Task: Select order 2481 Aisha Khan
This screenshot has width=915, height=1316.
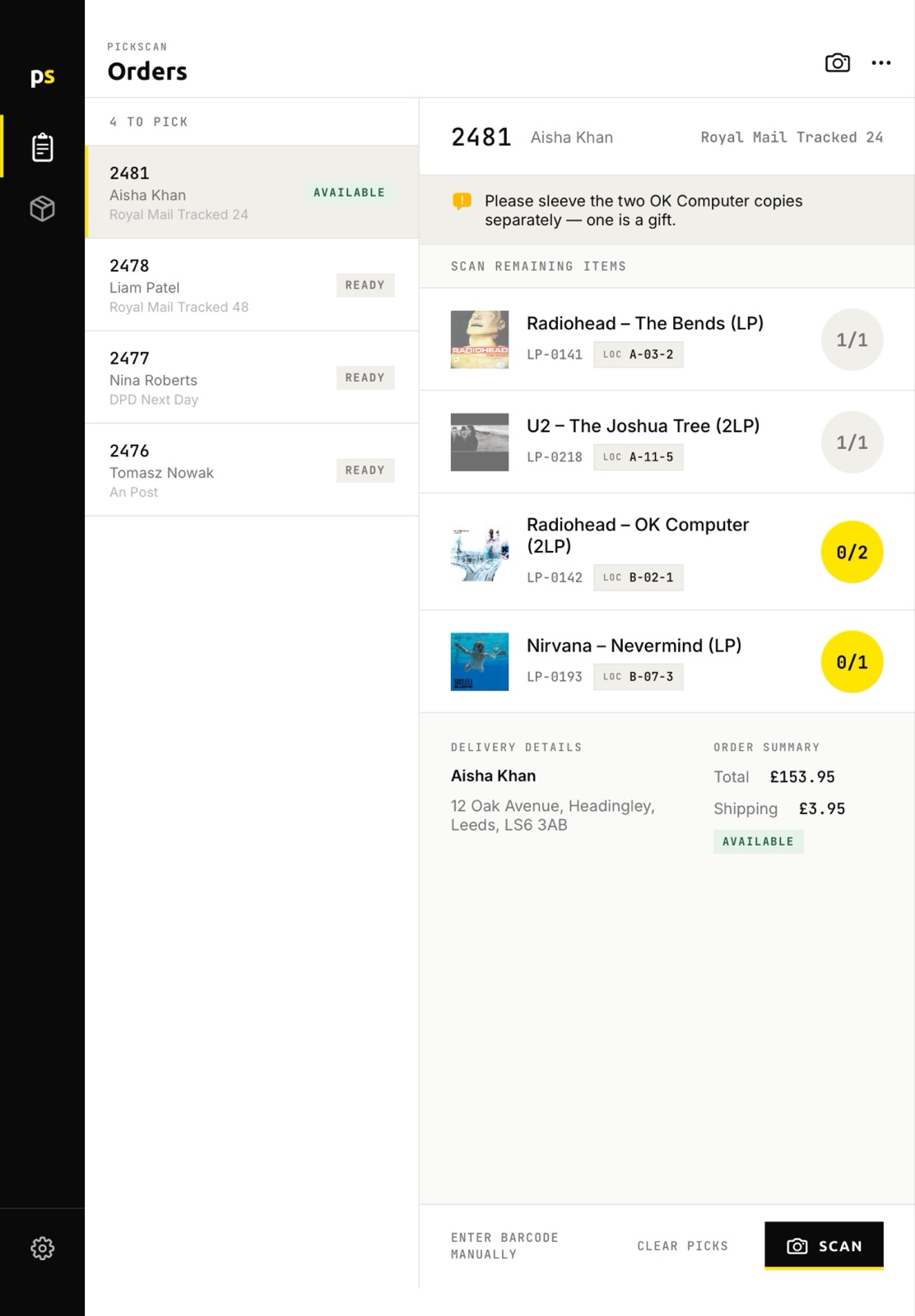Action: tap(252, 192)
